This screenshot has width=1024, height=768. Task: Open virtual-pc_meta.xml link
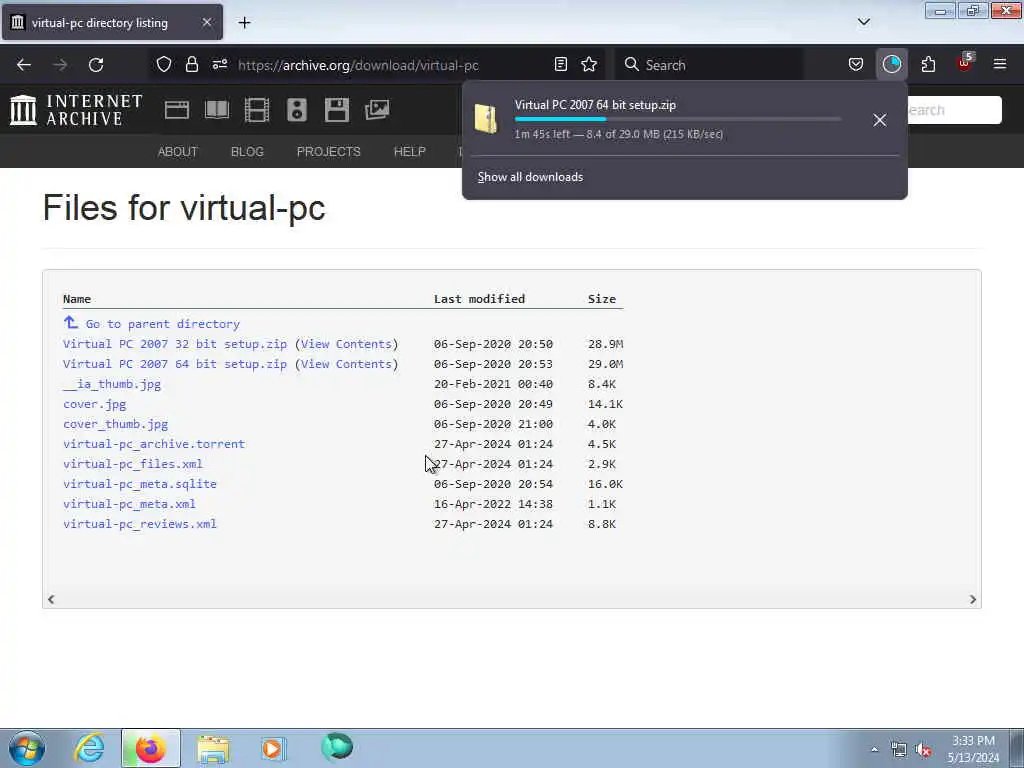point(129,504)
